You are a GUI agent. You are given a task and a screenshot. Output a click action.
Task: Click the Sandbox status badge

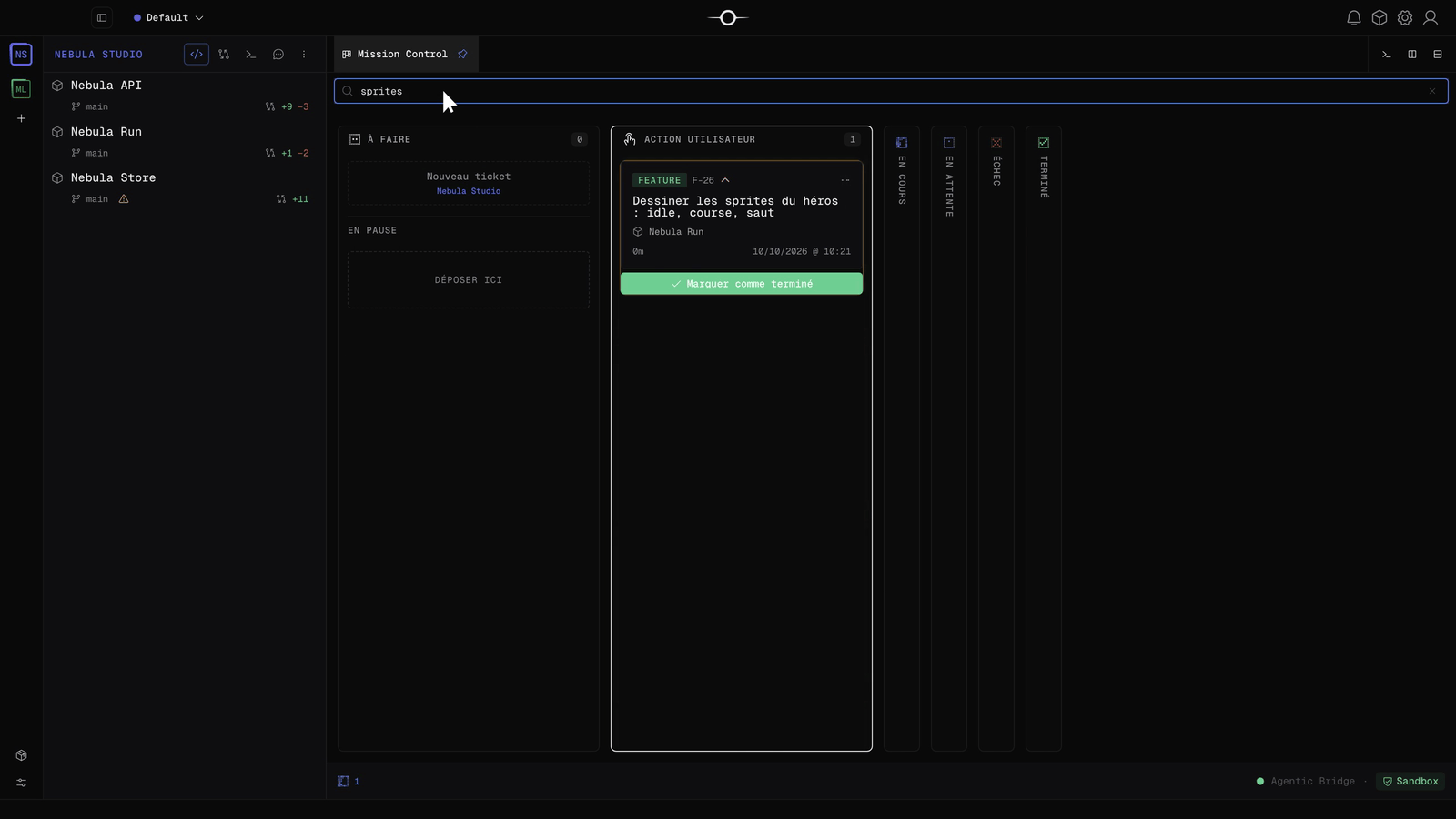coord(1410,781)
